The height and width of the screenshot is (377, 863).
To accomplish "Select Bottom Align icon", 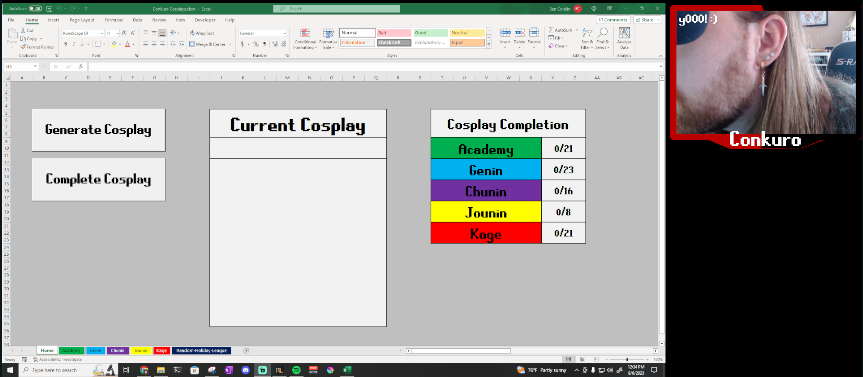I will [x=162, y=33].
